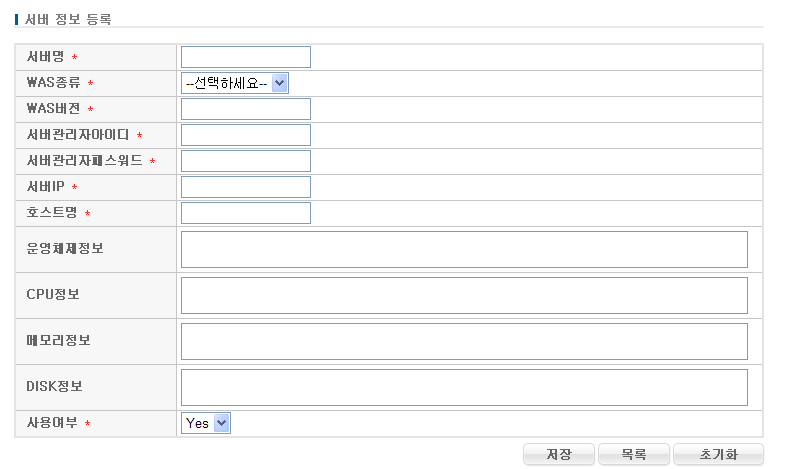Focus the 서버관리자아이디 input box

(x=245, y=135)
